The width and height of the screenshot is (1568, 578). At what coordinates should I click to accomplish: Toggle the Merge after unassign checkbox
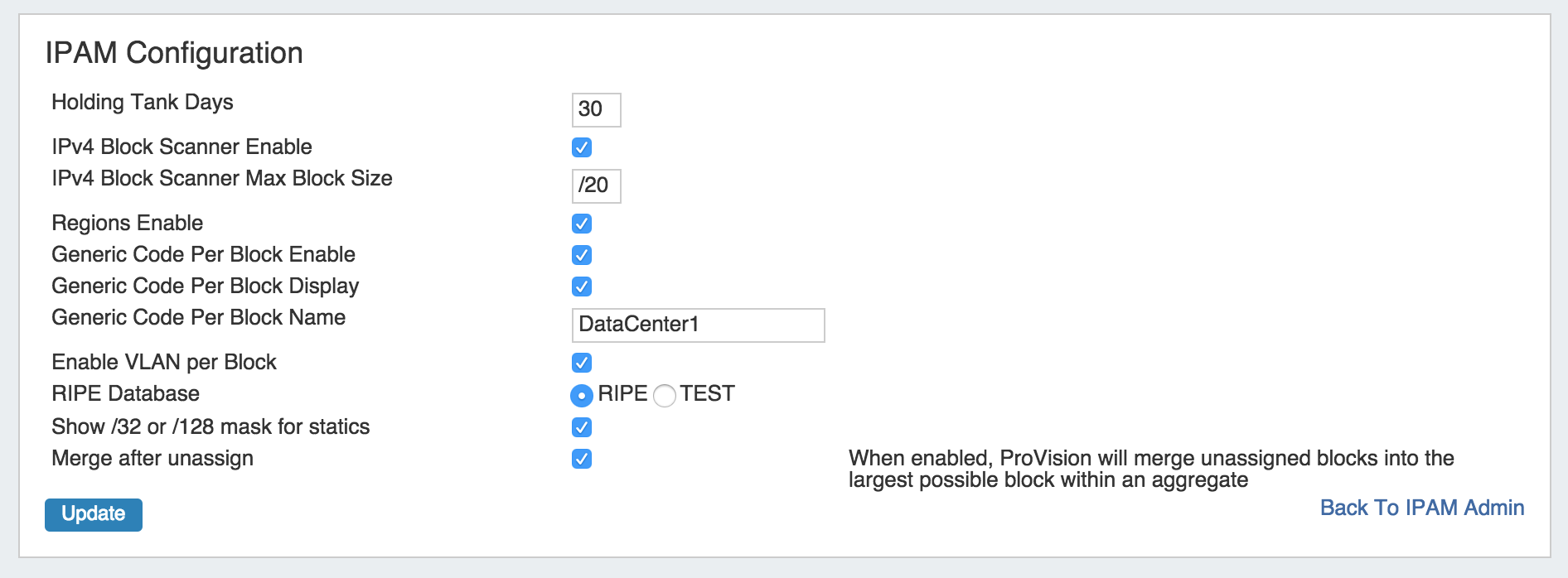tap(582, 459)
